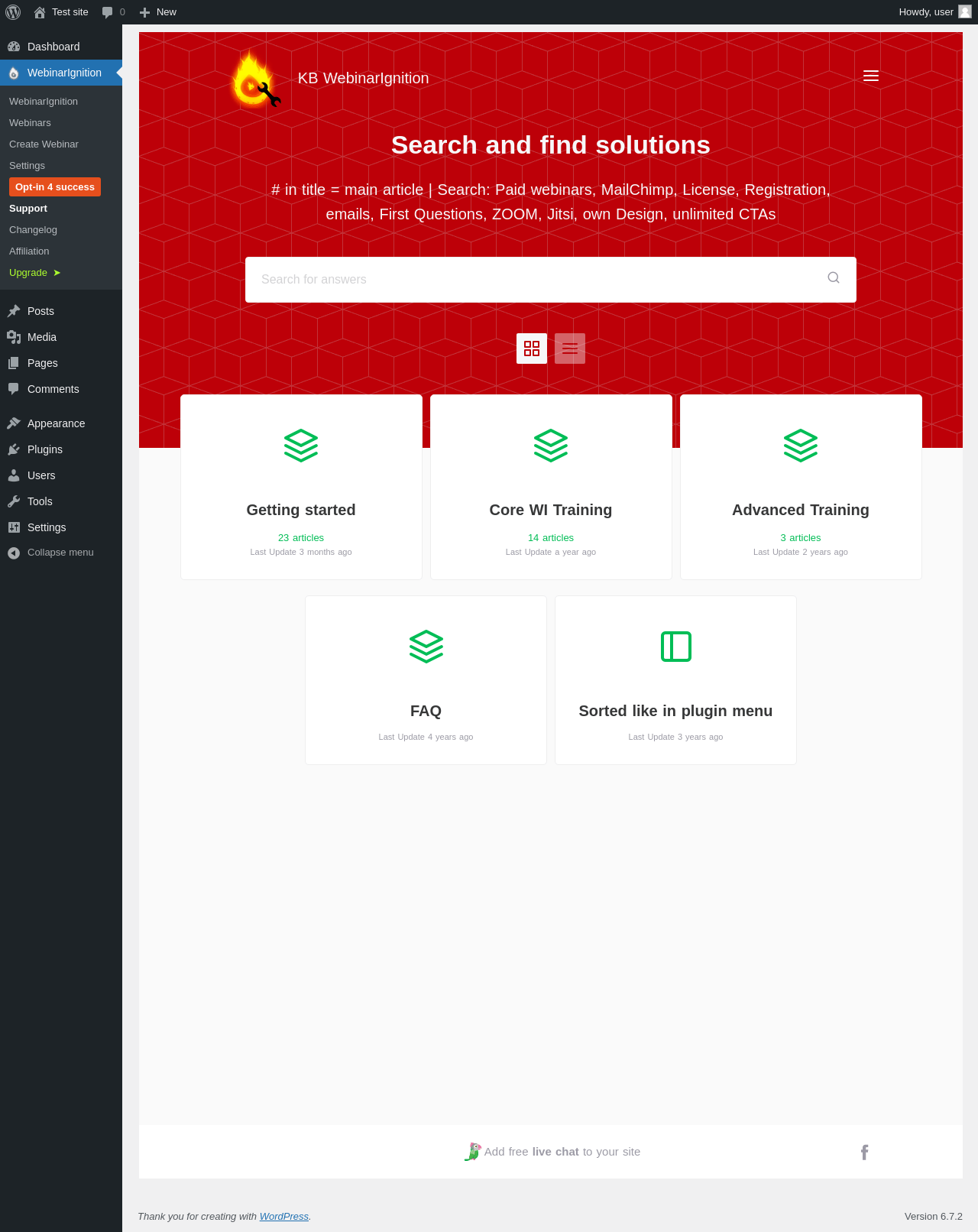Viewport: 978px width, 1232px height.
Task: Click '3 articles' under Advanced Training
Action: 801,538
